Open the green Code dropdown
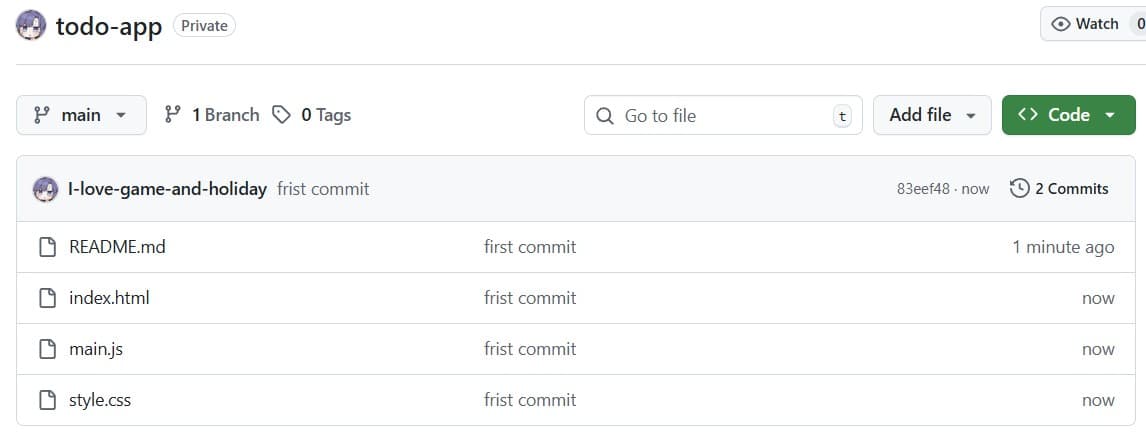The height and width of the screenshot is (433, 1146). coord(1067,115)
